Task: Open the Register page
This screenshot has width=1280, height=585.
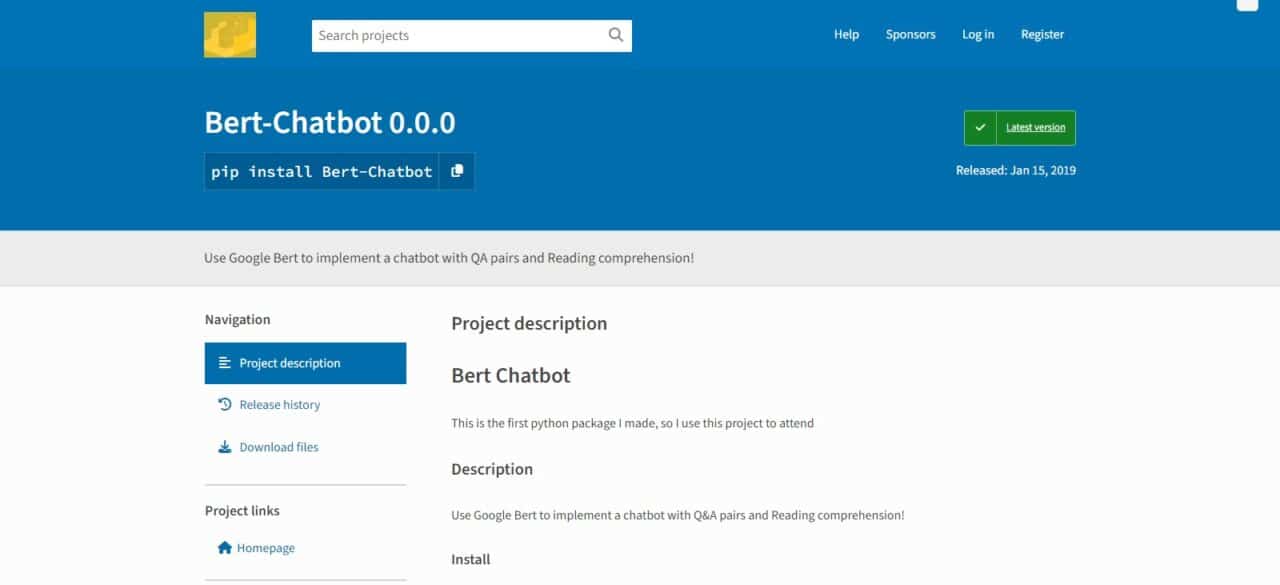Action: tap(1042, 34)
